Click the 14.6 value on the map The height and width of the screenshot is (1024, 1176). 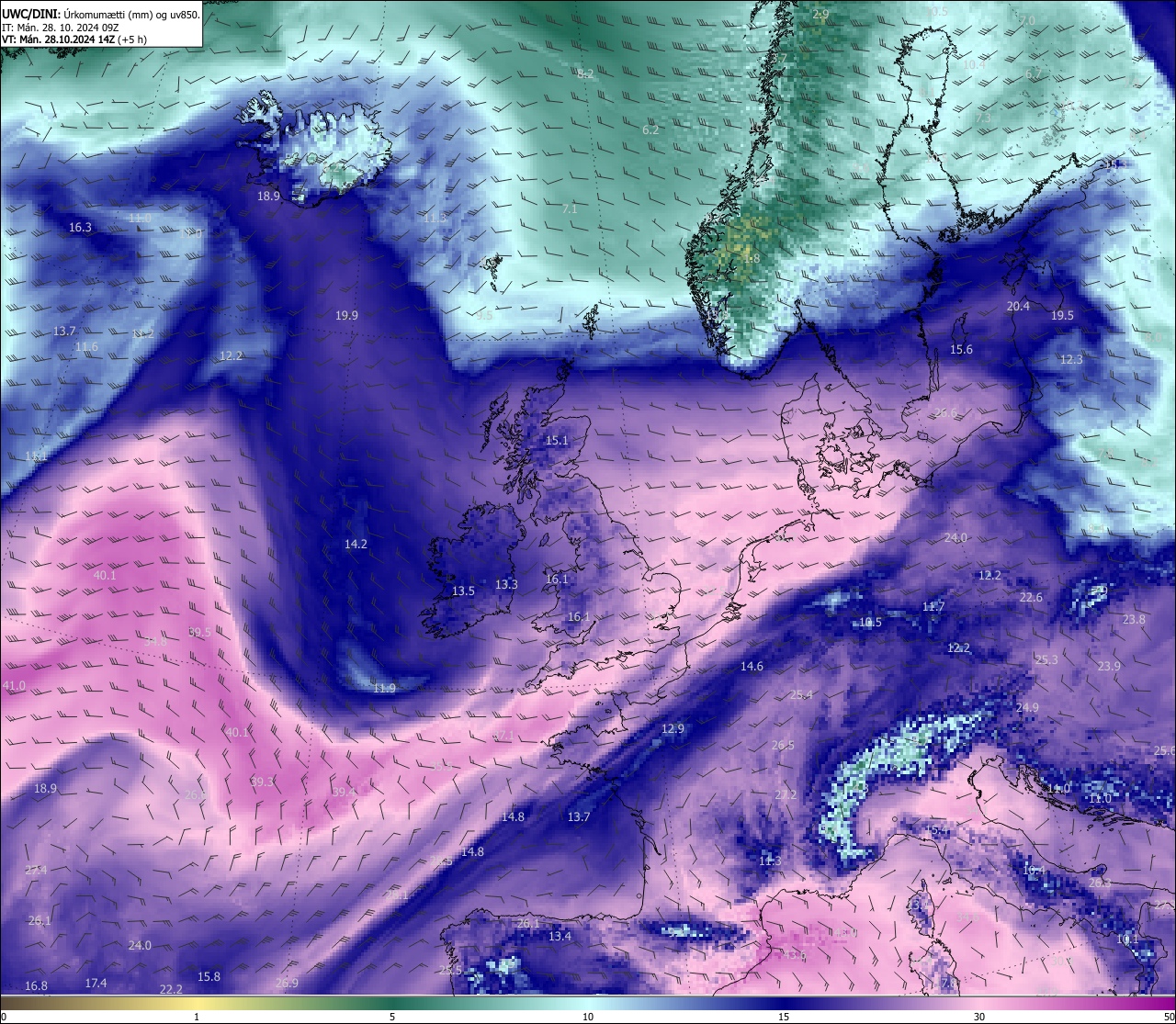(x=752, y=666)
